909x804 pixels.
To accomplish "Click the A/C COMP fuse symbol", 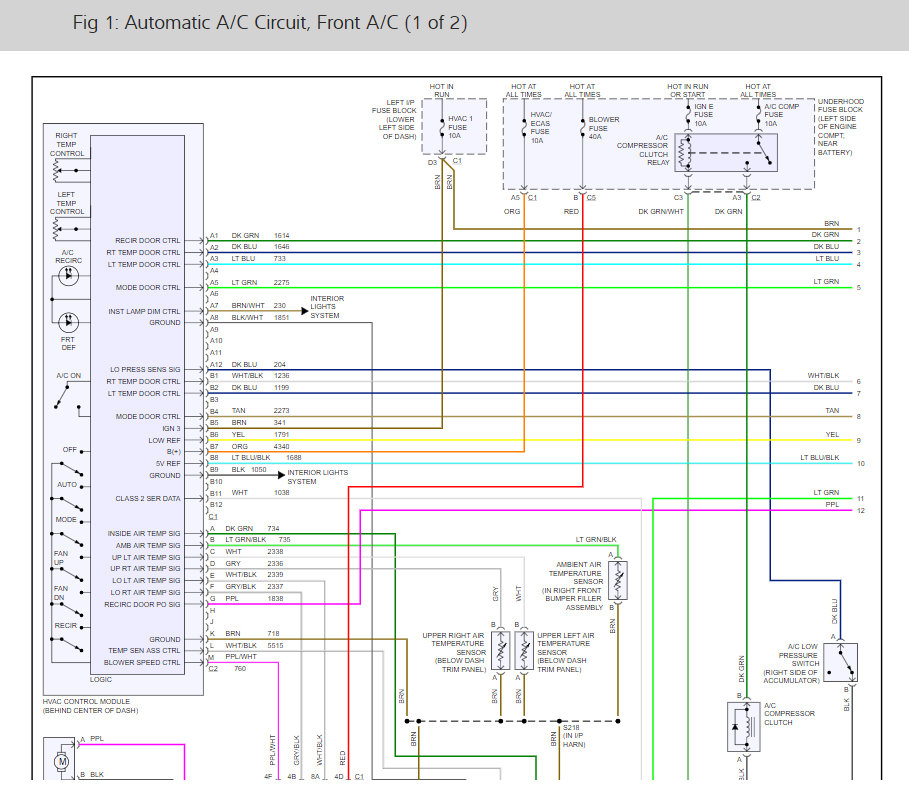I will click(x=758, y=115).
